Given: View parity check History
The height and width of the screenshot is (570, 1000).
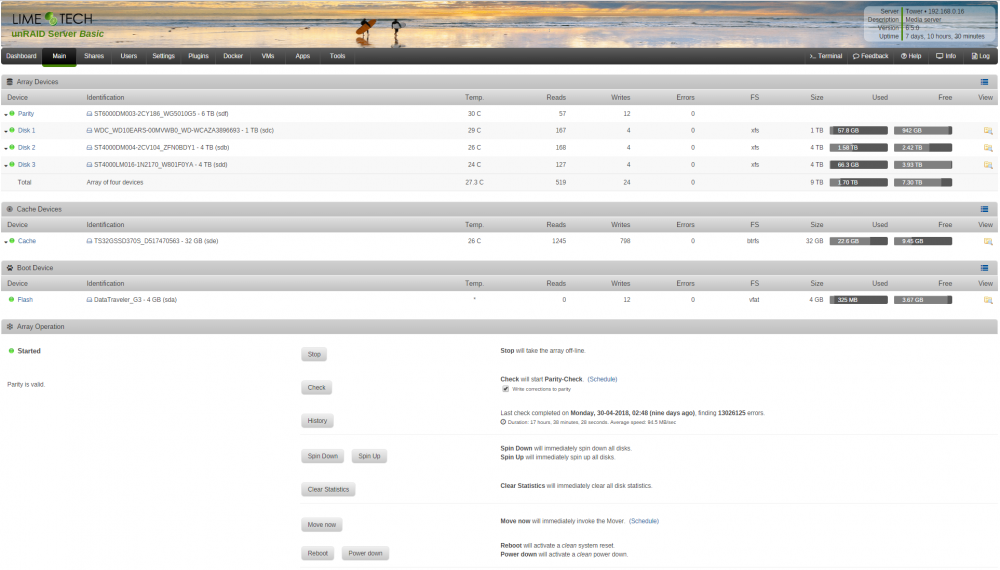Looking at the screenshot, I should point(317,421).
